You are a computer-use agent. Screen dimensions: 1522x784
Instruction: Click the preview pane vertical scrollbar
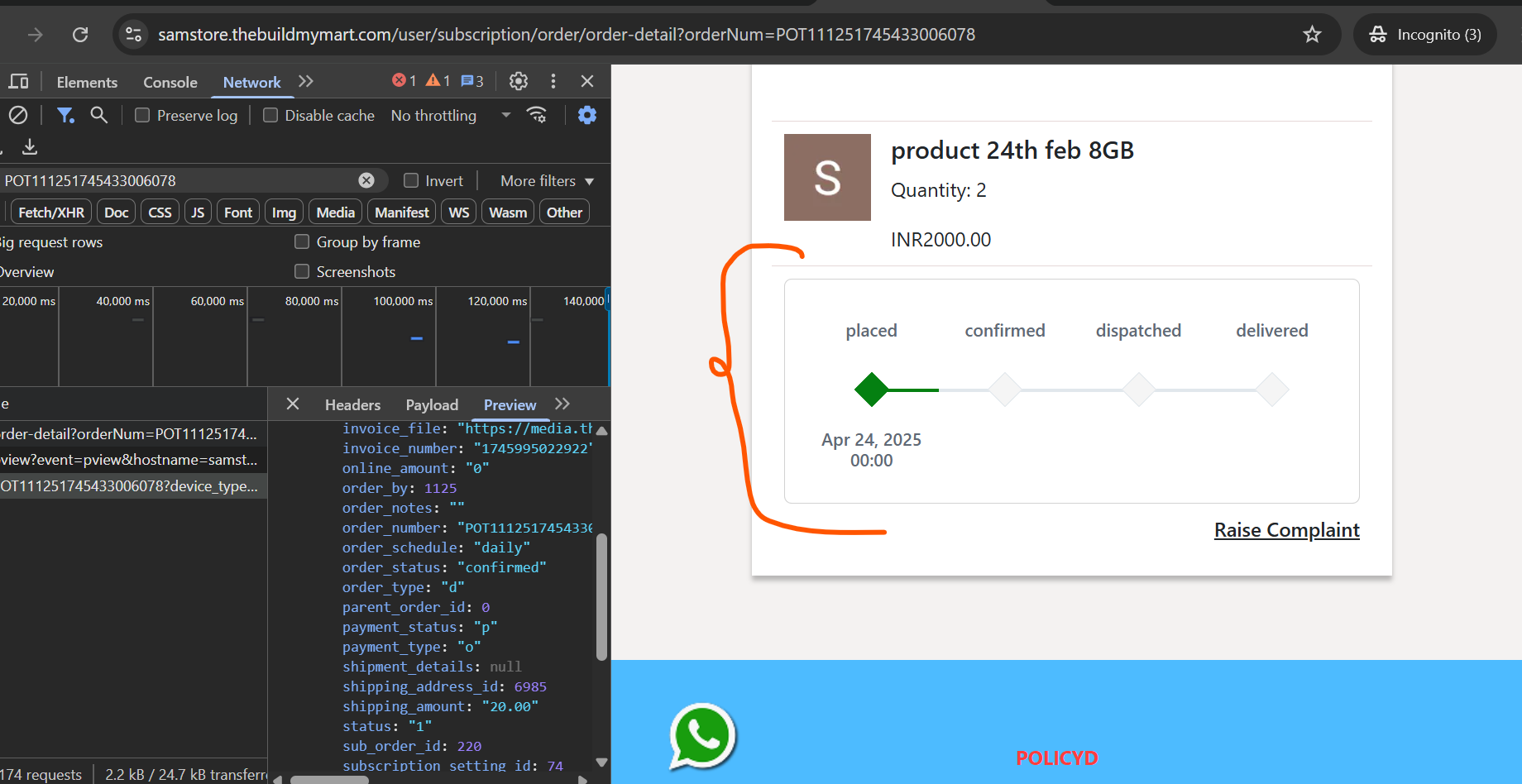[x=601, y=595]
